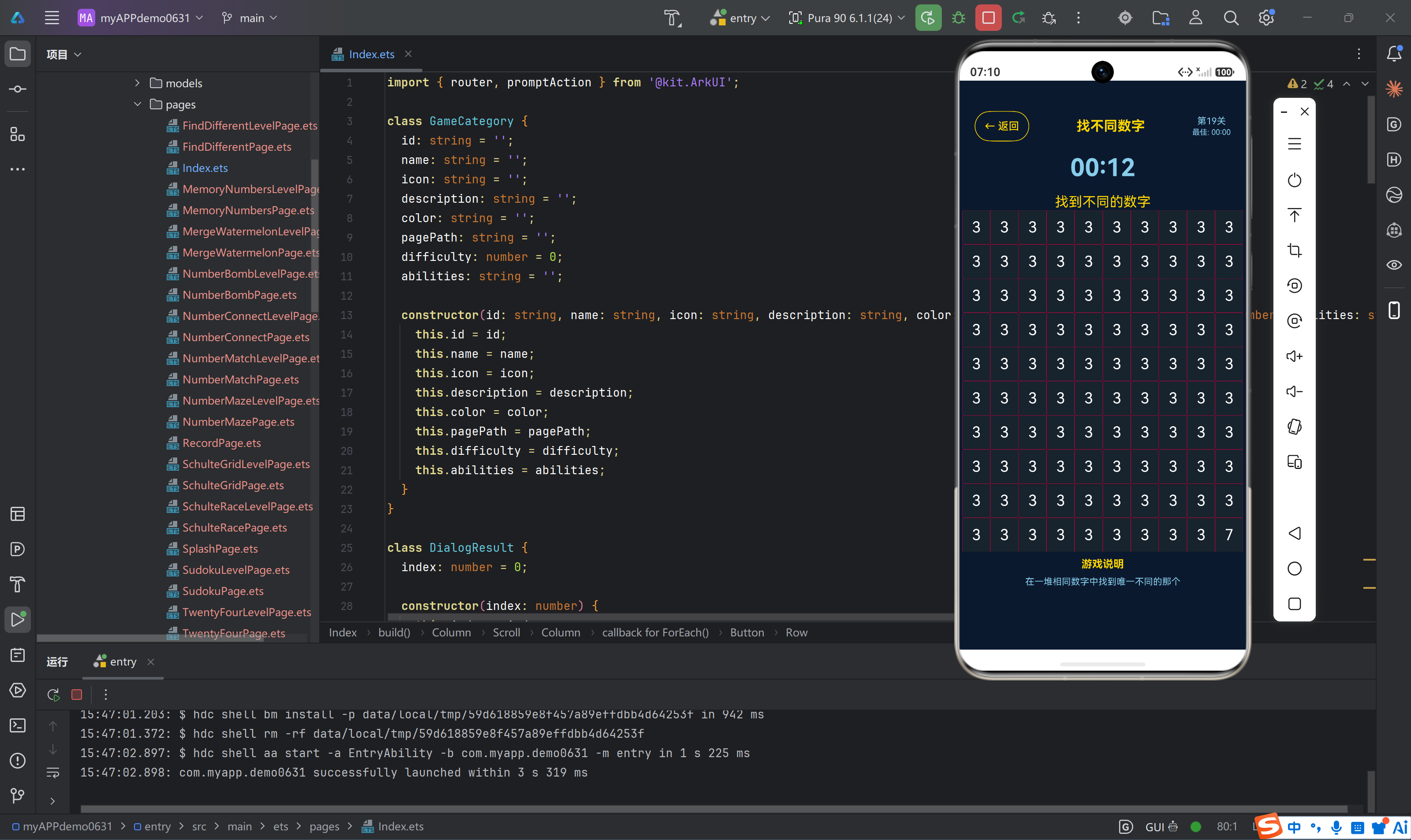Open the myAPPdemo0631 project dropdown
Viewport: 1411px width, 840px height.
point(140,18)
